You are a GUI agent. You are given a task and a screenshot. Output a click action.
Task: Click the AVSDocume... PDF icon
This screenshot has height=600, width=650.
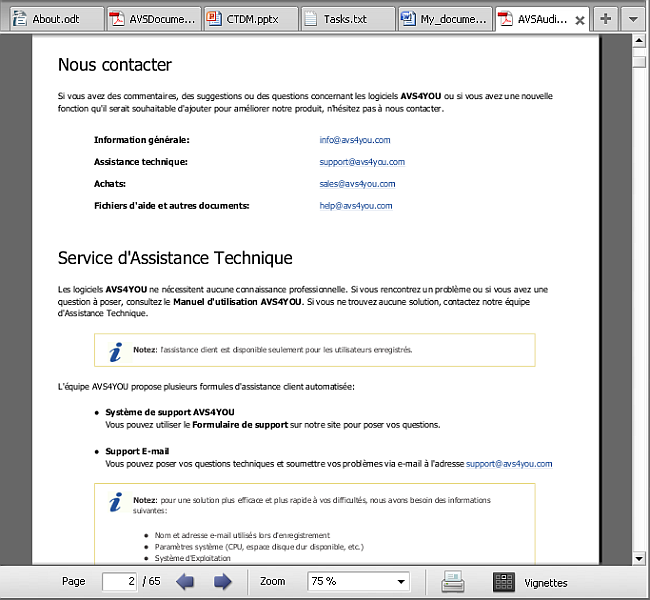tap(117, 19)
